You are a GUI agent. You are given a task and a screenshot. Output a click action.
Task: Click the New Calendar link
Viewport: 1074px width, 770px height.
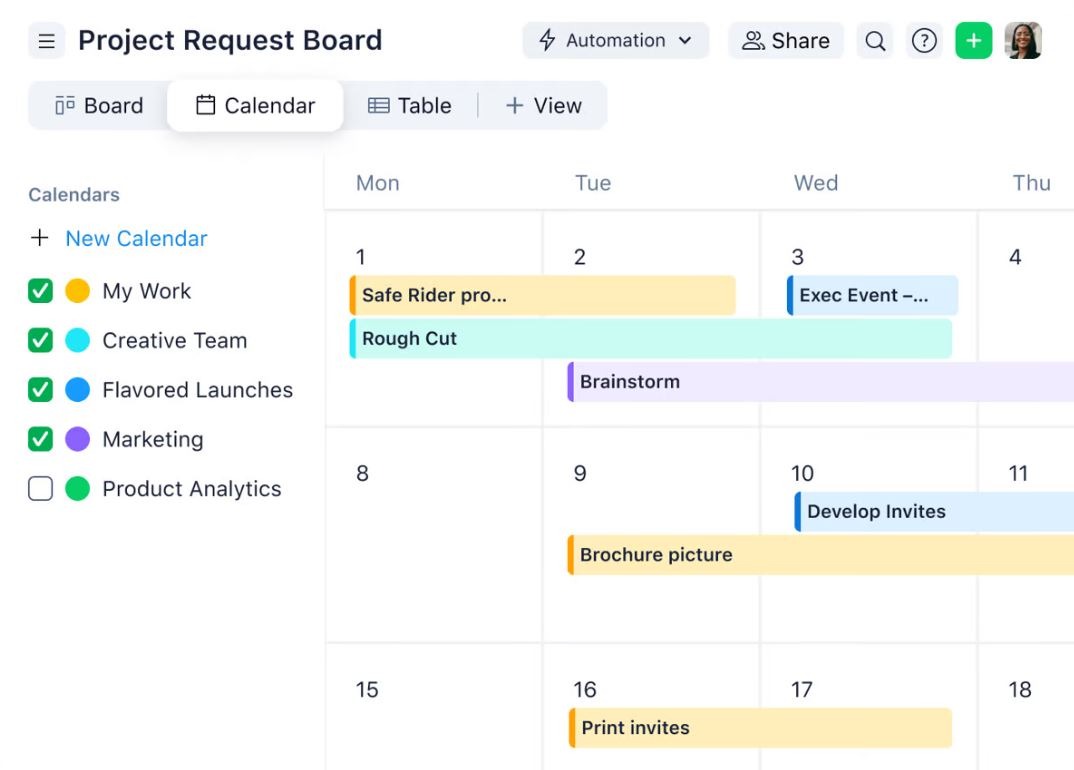pos(136,238)
